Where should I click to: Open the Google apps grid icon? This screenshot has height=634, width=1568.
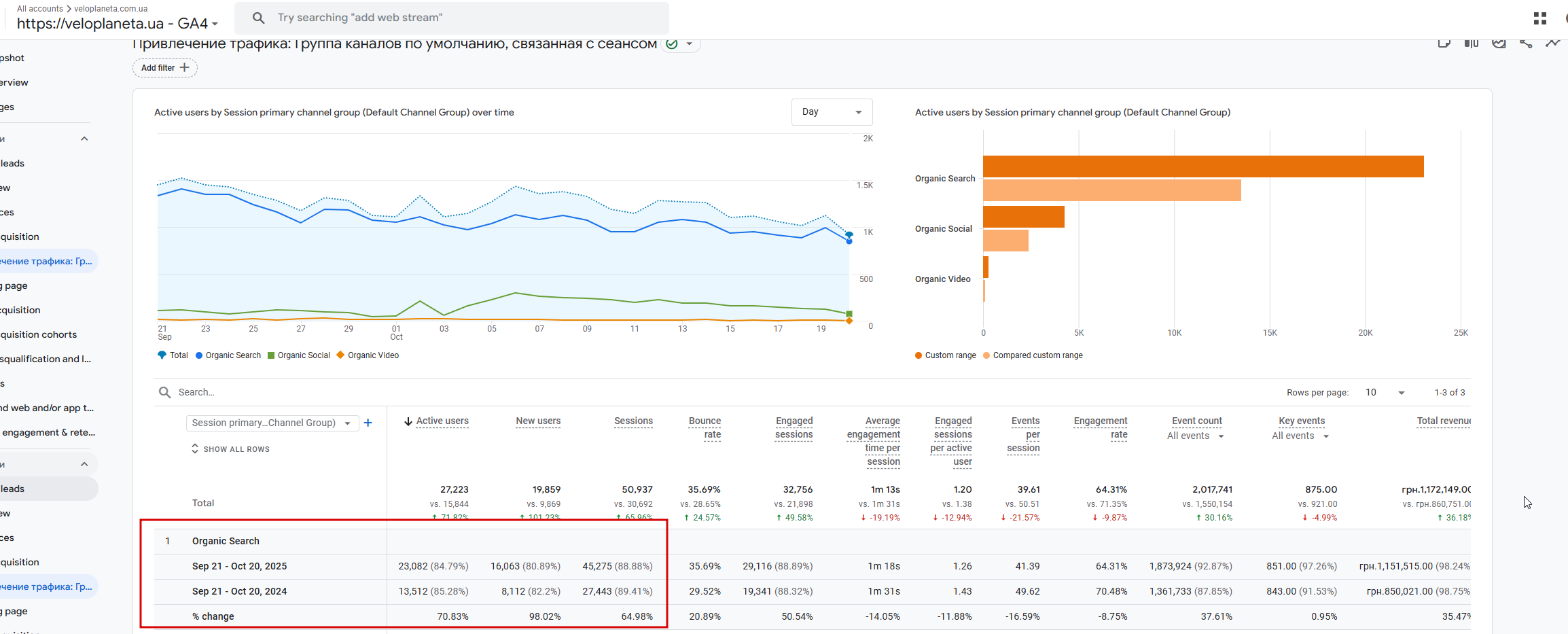tap(1539, 18)
